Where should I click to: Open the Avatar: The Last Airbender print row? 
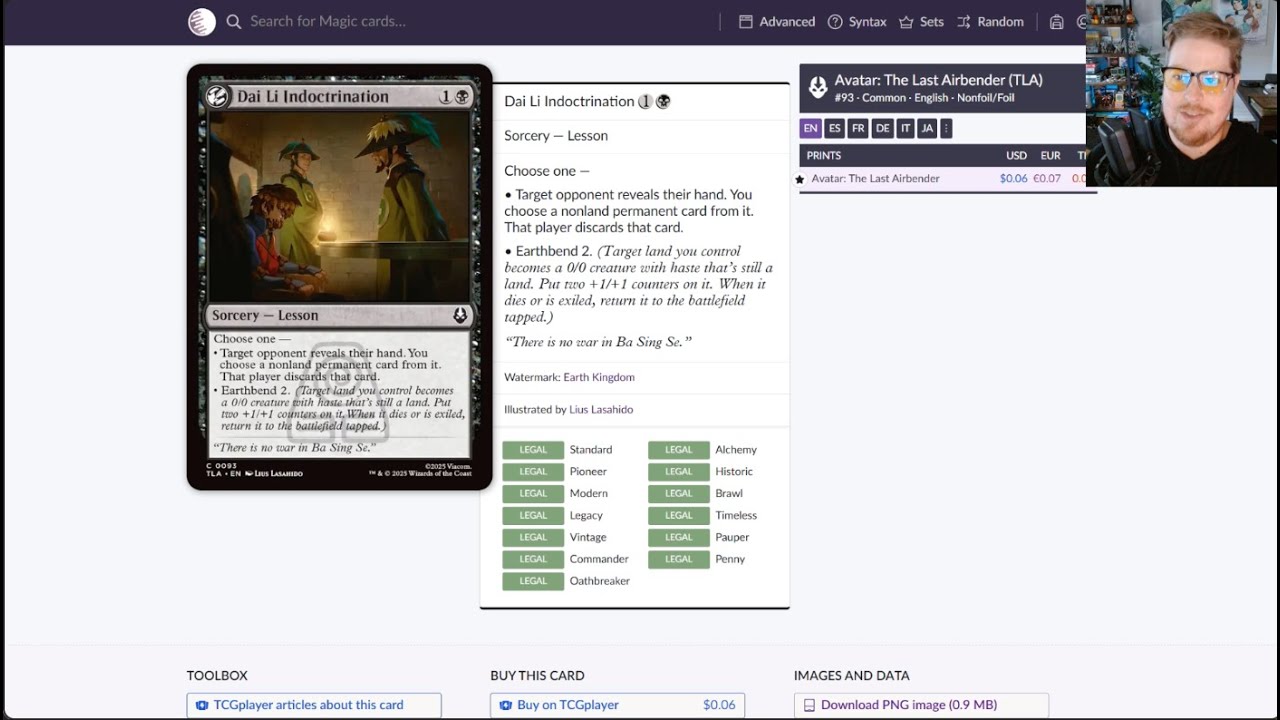[942, 178]
